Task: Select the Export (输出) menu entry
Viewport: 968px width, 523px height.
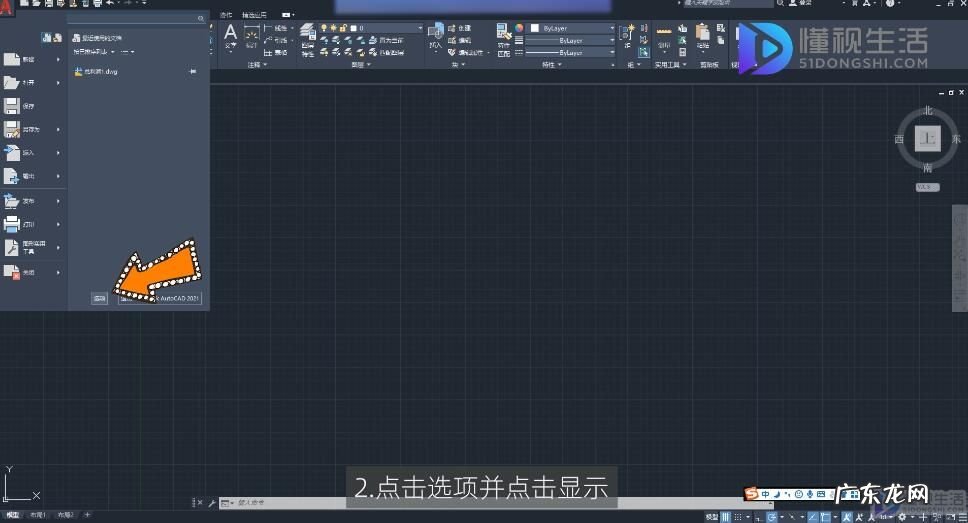Action: [28, 176]
